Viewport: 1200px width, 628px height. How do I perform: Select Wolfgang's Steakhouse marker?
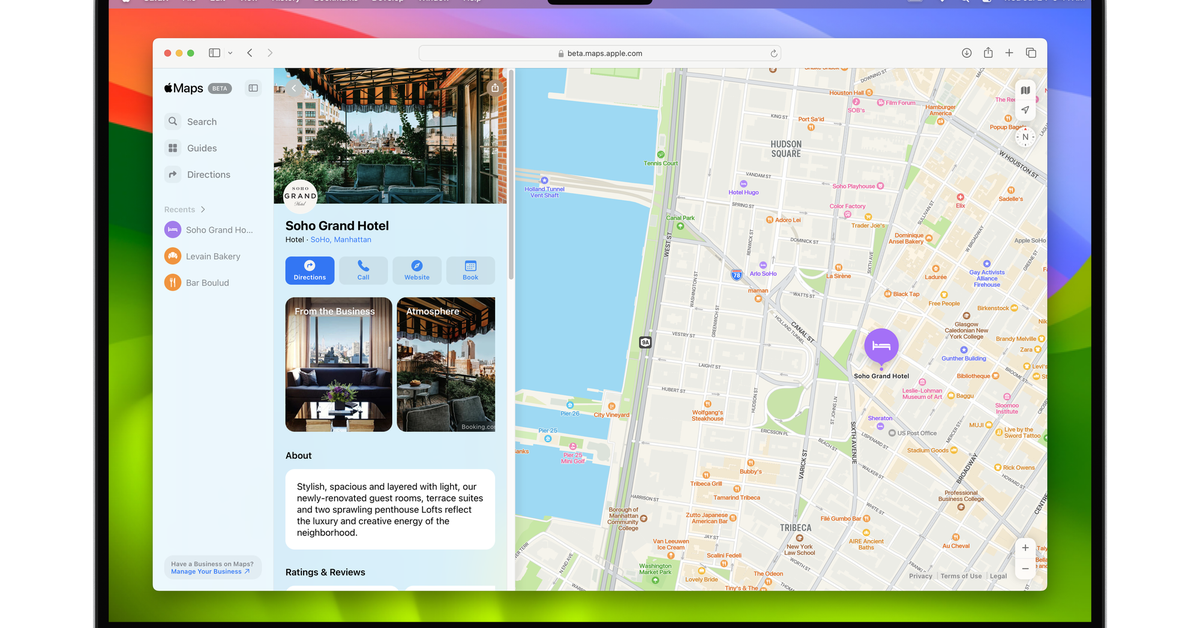click(707, 409)
